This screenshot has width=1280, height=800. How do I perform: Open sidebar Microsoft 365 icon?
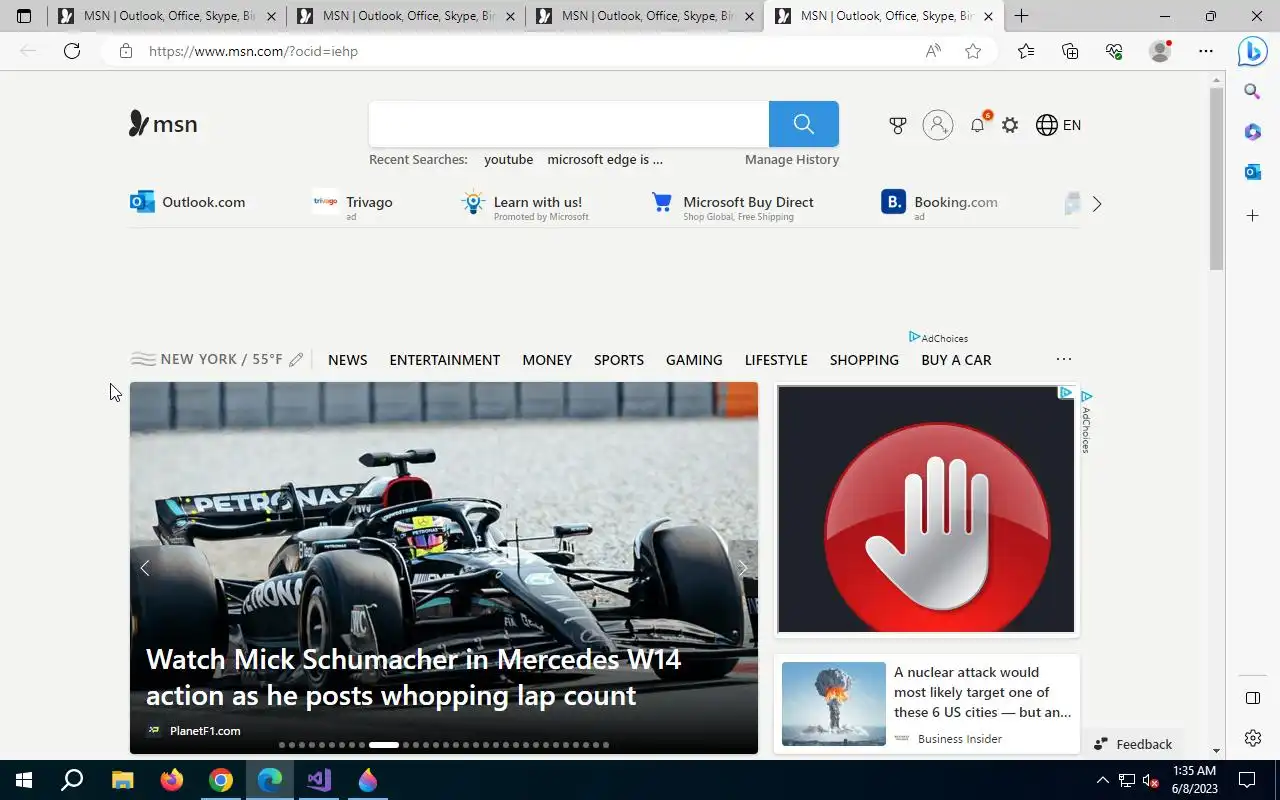coord(1252,132)
